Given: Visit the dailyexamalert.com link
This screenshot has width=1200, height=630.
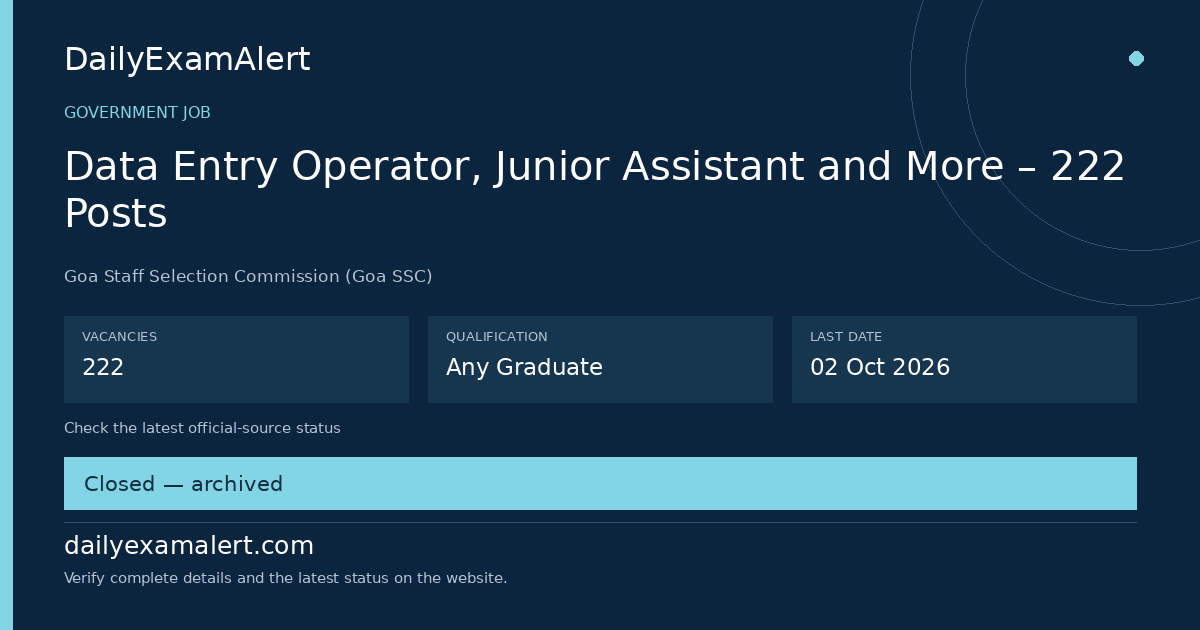Looking at the screenshot, I should [x=189, y=546].
